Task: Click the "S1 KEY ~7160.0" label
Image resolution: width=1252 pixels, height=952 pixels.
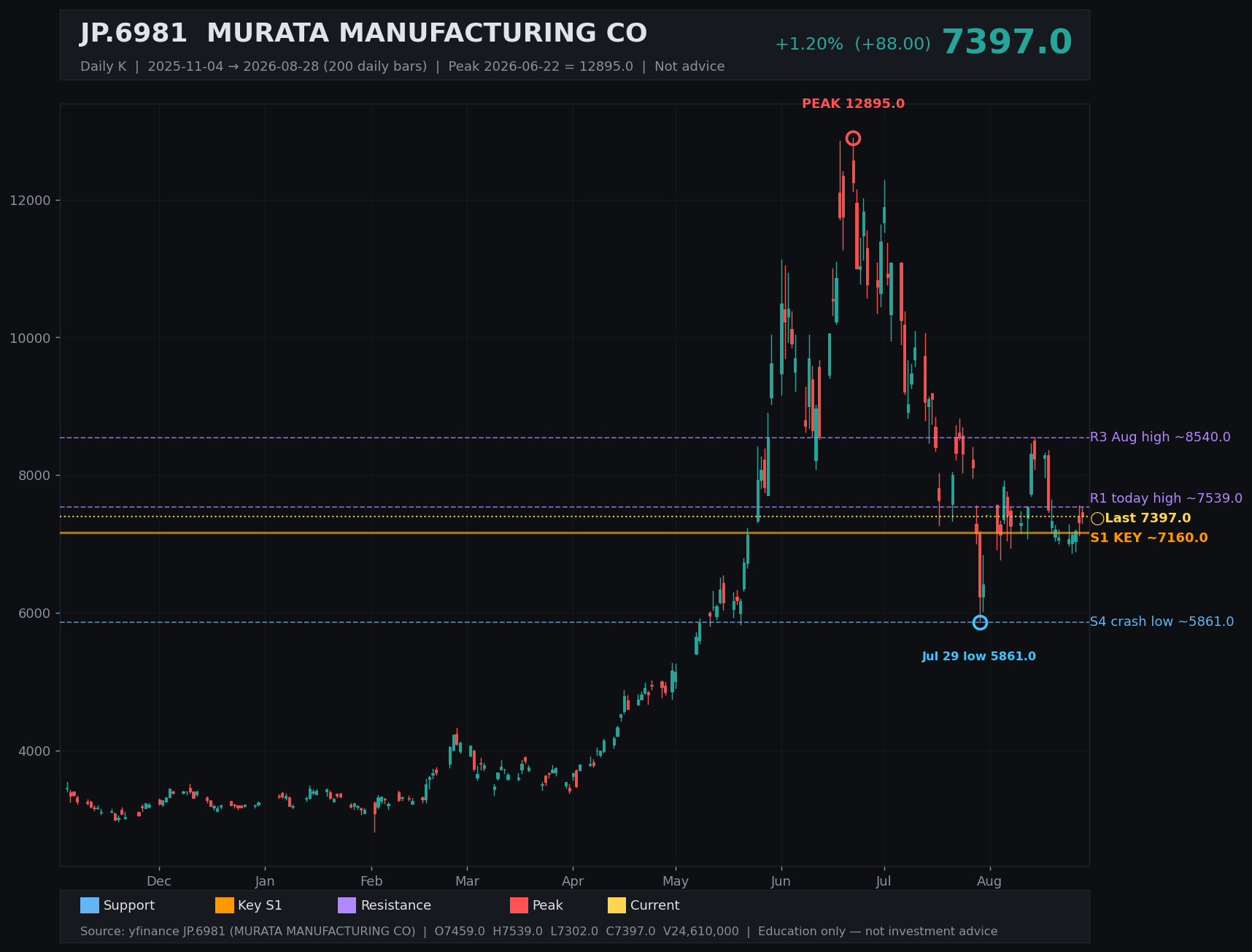Action: coord(1149,538)
